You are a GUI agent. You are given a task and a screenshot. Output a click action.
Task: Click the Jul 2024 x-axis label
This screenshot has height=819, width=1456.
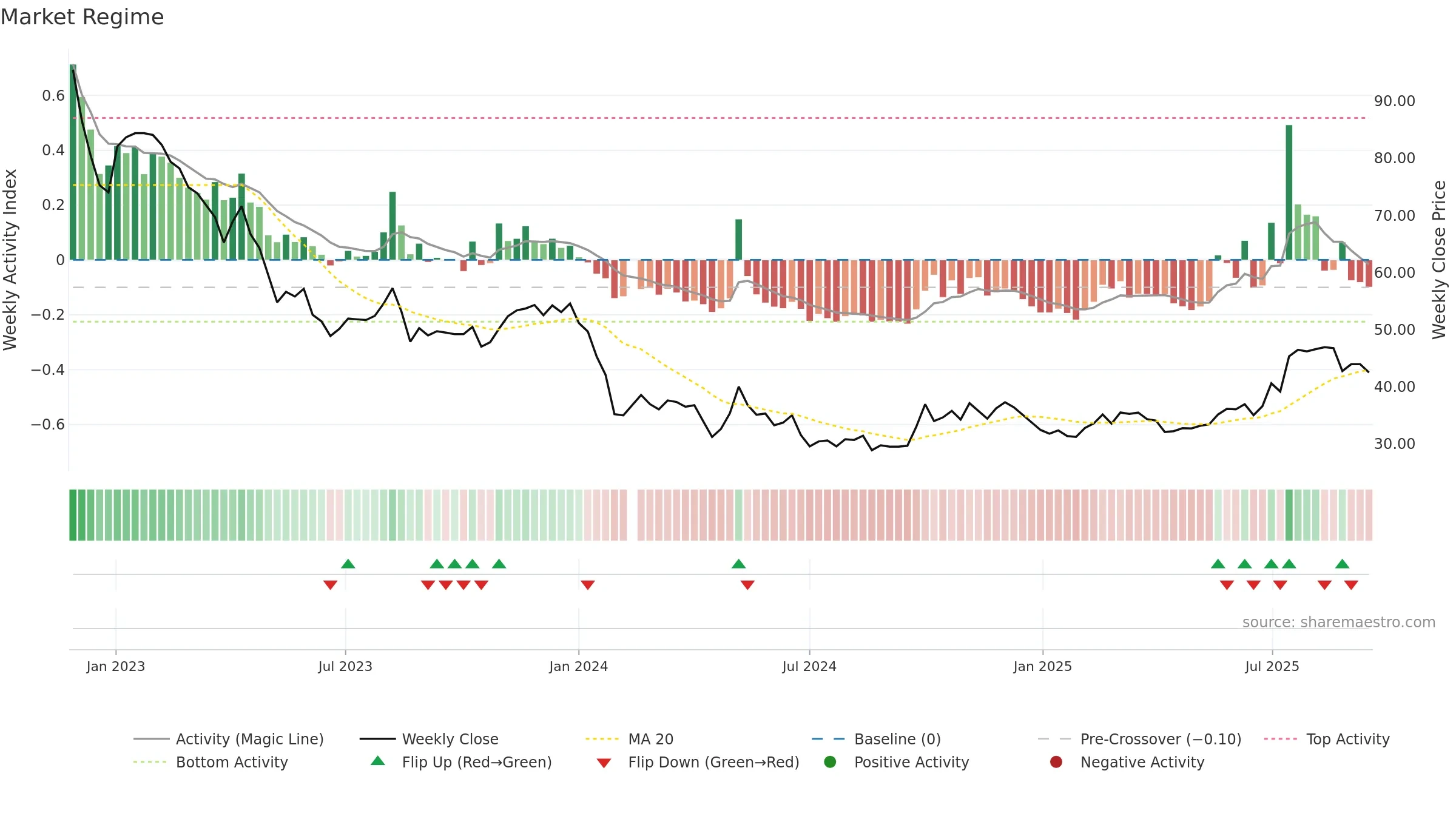(x=809, y=666)
